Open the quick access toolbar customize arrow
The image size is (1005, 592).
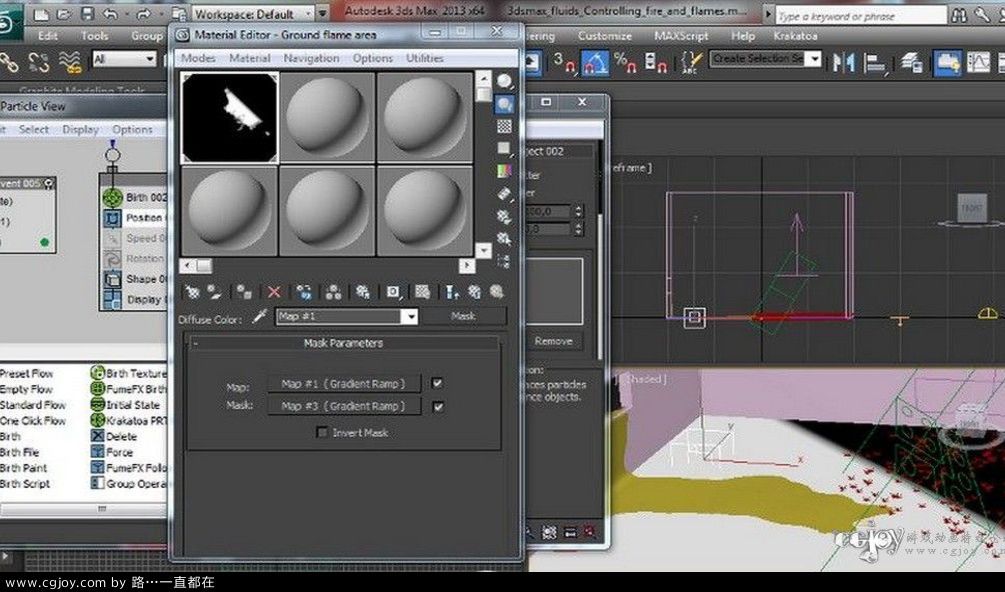(322, 13)
